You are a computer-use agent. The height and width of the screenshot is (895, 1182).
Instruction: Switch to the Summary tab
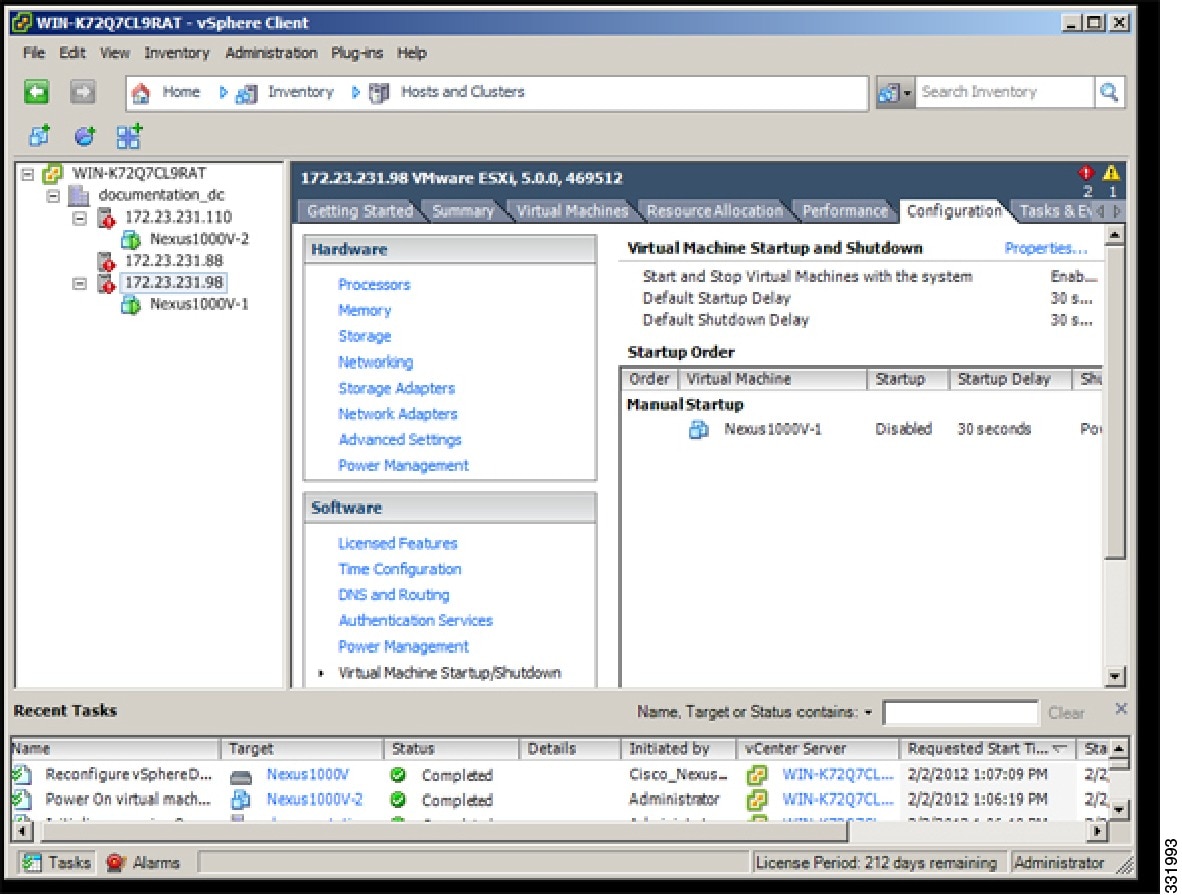463,211
